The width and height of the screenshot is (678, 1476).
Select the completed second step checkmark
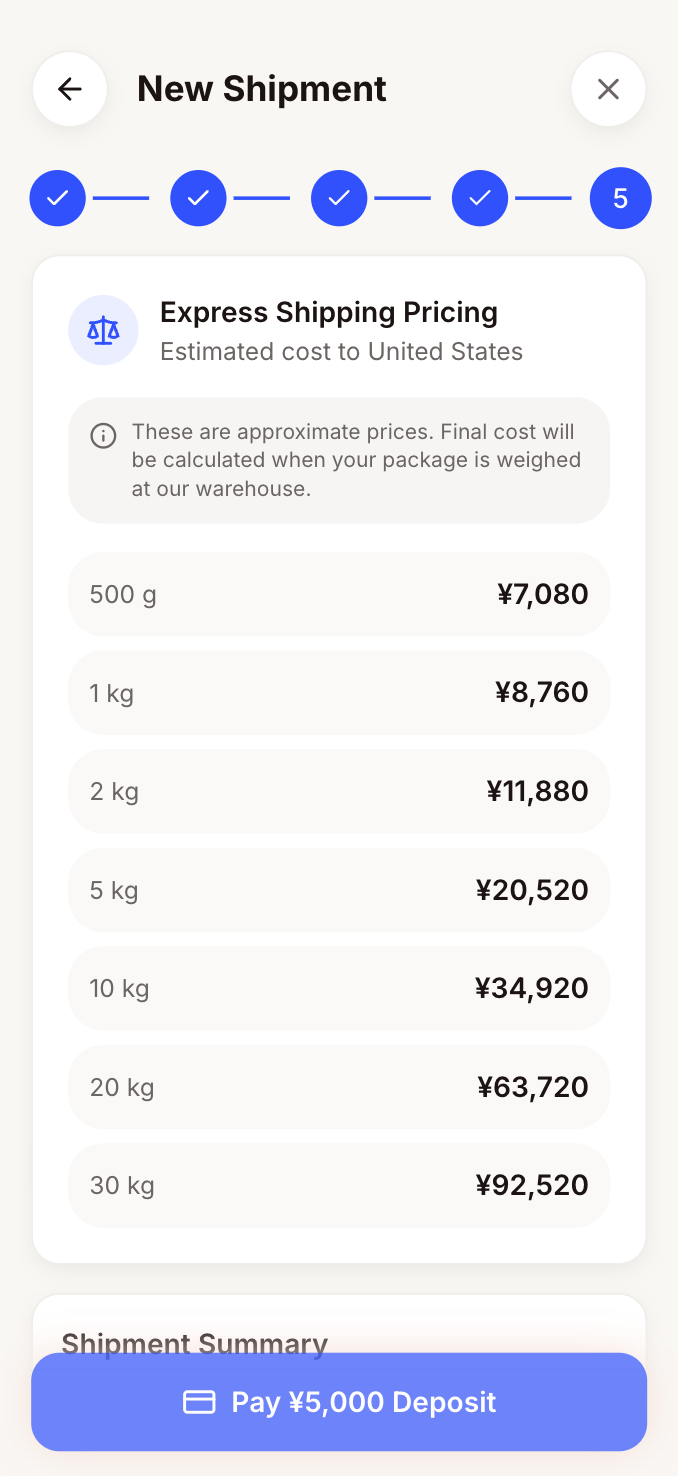tap(198, 198)
